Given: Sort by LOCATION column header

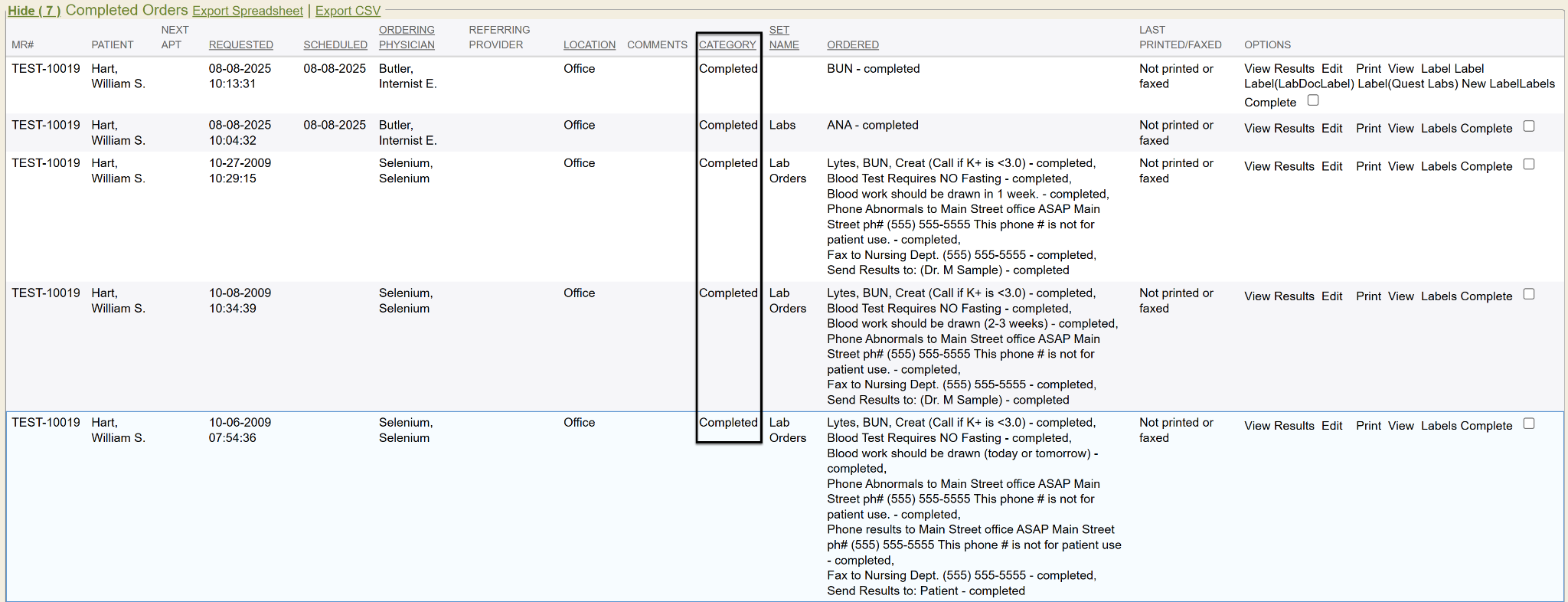Looking at the screenshot, I should 589,45.
